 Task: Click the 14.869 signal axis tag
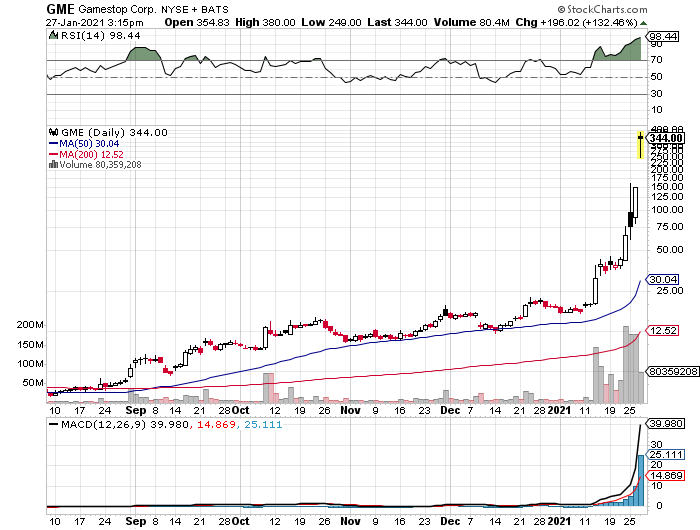[x=666, y=476]
